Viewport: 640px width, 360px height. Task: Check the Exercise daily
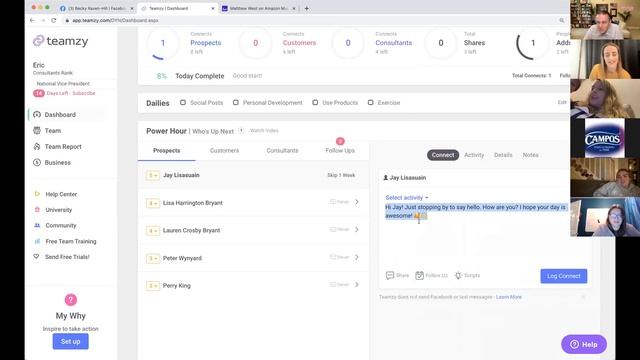click(370, 102)
